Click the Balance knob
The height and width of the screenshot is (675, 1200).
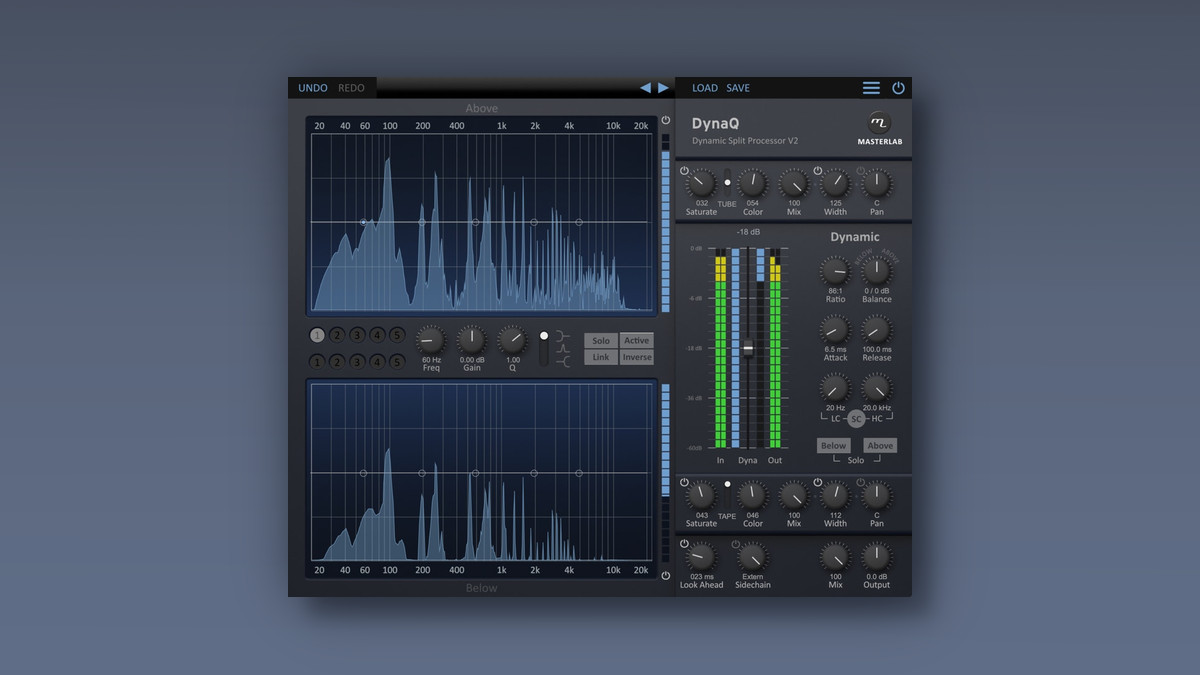(876, 270)
